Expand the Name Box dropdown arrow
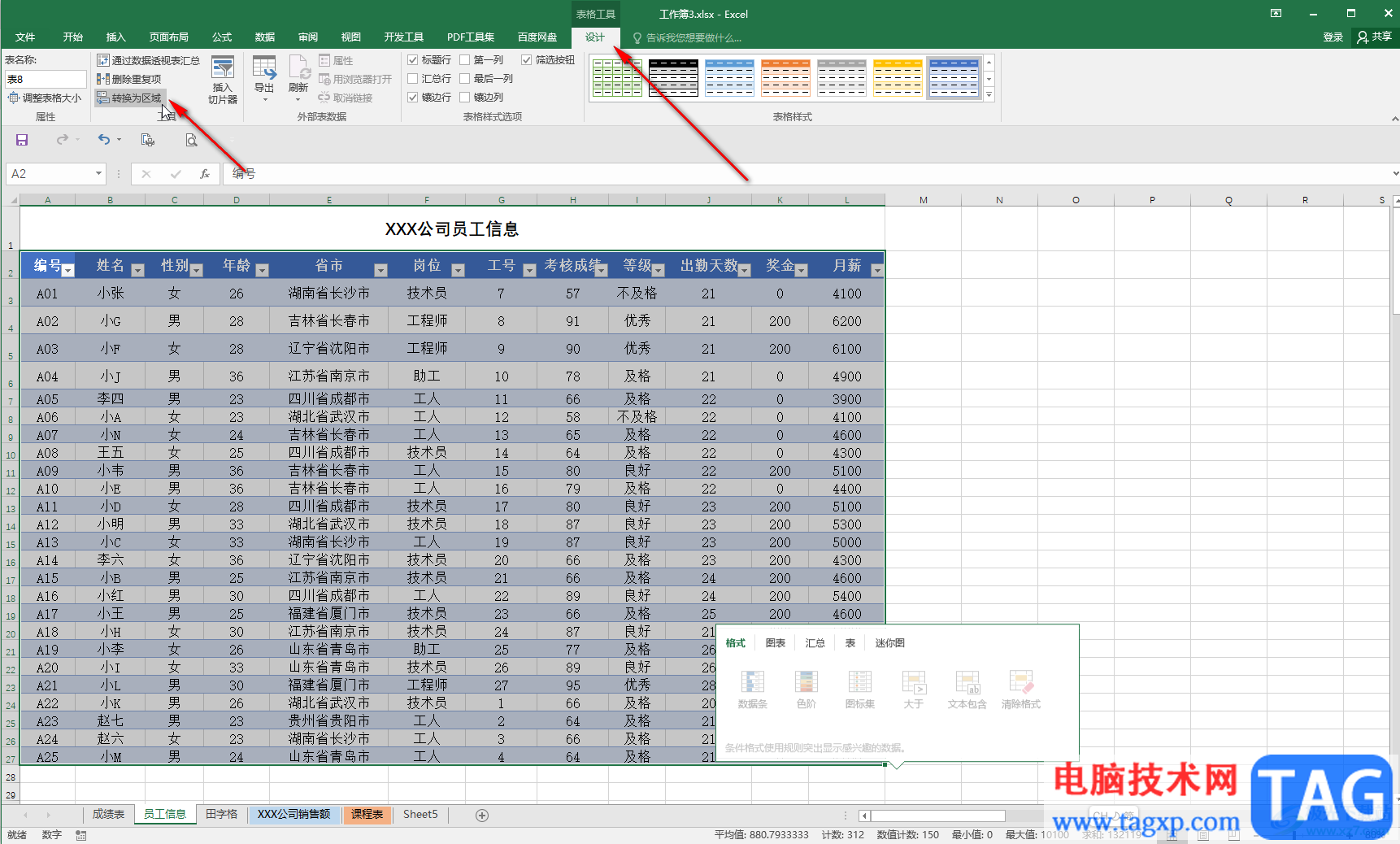1400x844 pixels. tap(98, 173)
